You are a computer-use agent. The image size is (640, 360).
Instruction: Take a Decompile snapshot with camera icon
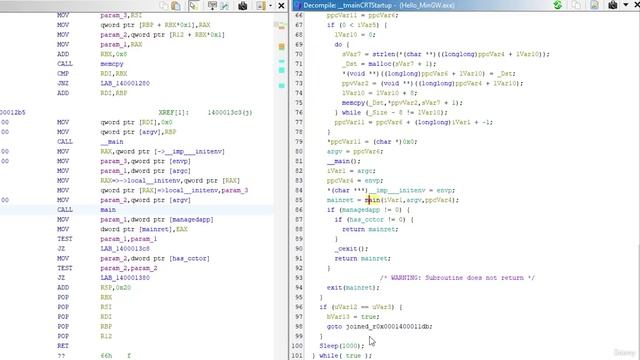(x=613, y=5)
